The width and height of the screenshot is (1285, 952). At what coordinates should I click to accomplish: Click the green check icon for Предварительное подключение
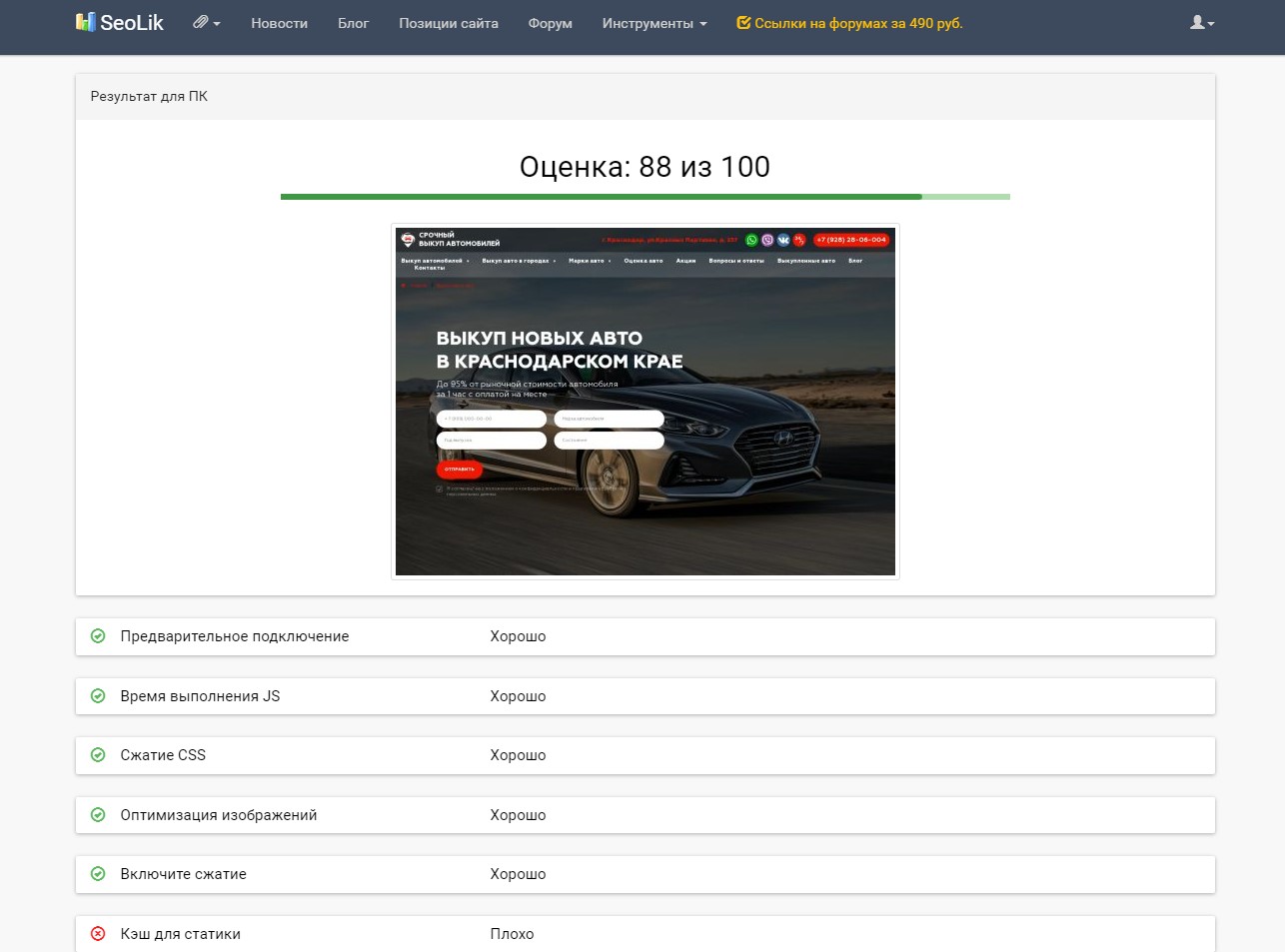98,636
